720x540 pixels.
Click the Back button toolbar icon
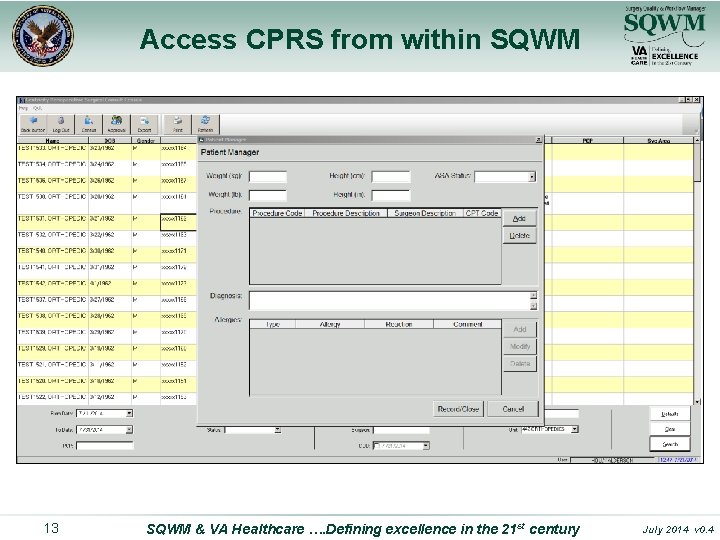[x=33, y=124]
